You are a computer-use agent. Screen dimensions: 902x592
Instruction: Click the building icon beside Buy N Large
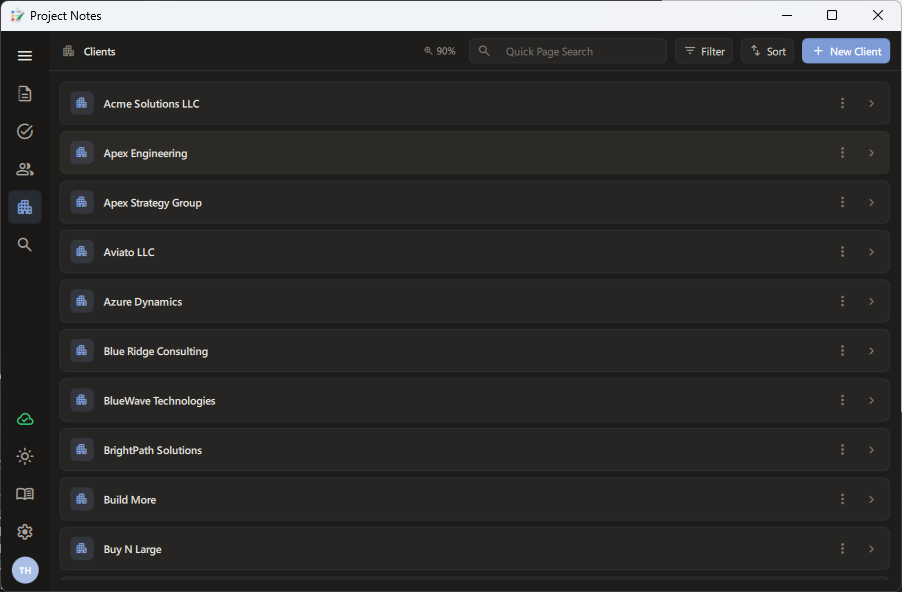click(x=82, y=548)
